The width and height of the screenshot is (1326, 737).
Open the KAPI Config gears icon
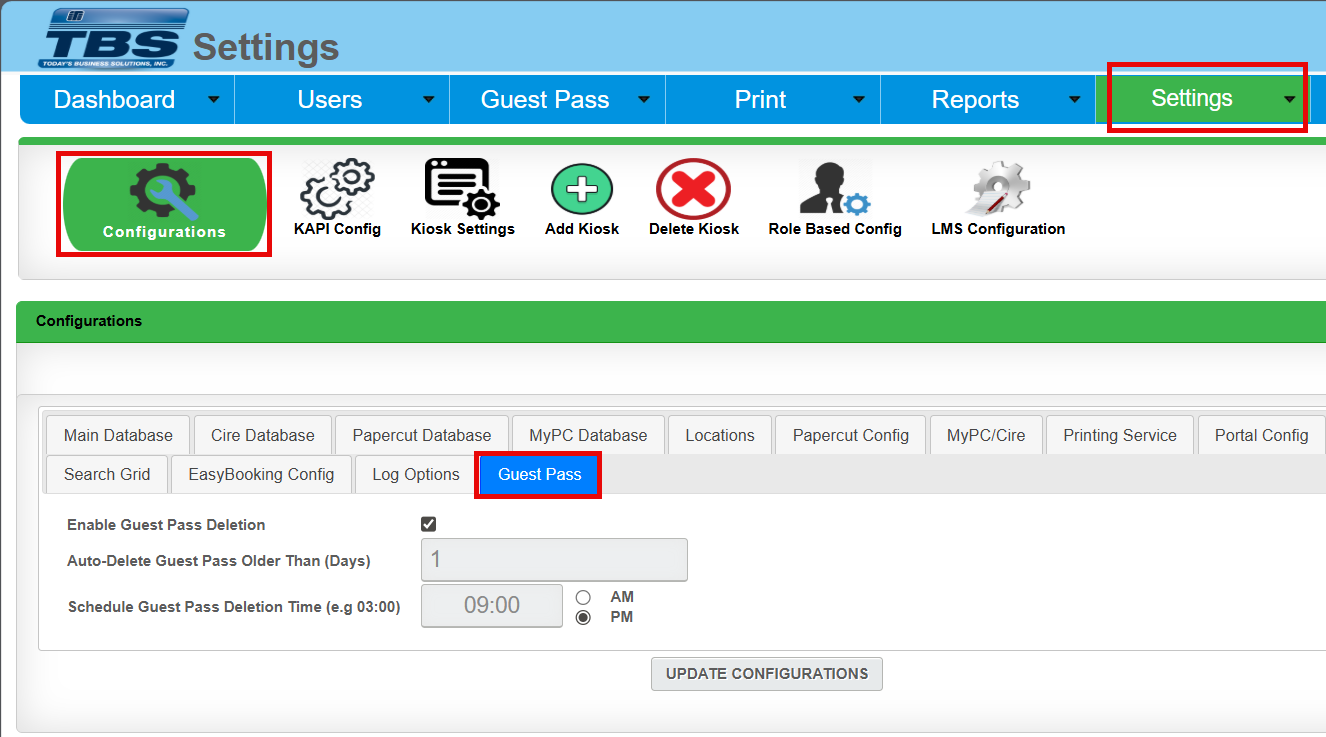coord(337,189)
